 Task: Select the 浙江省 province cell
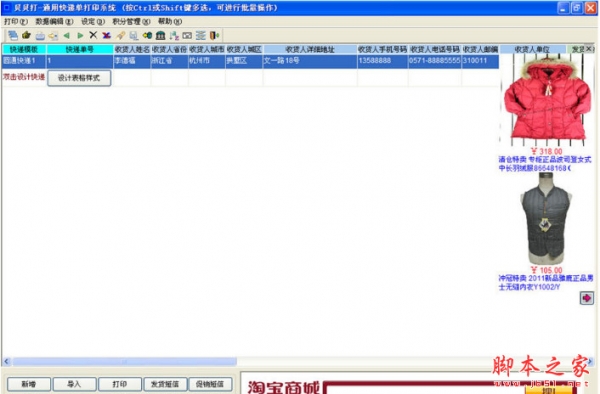[169, 61]
